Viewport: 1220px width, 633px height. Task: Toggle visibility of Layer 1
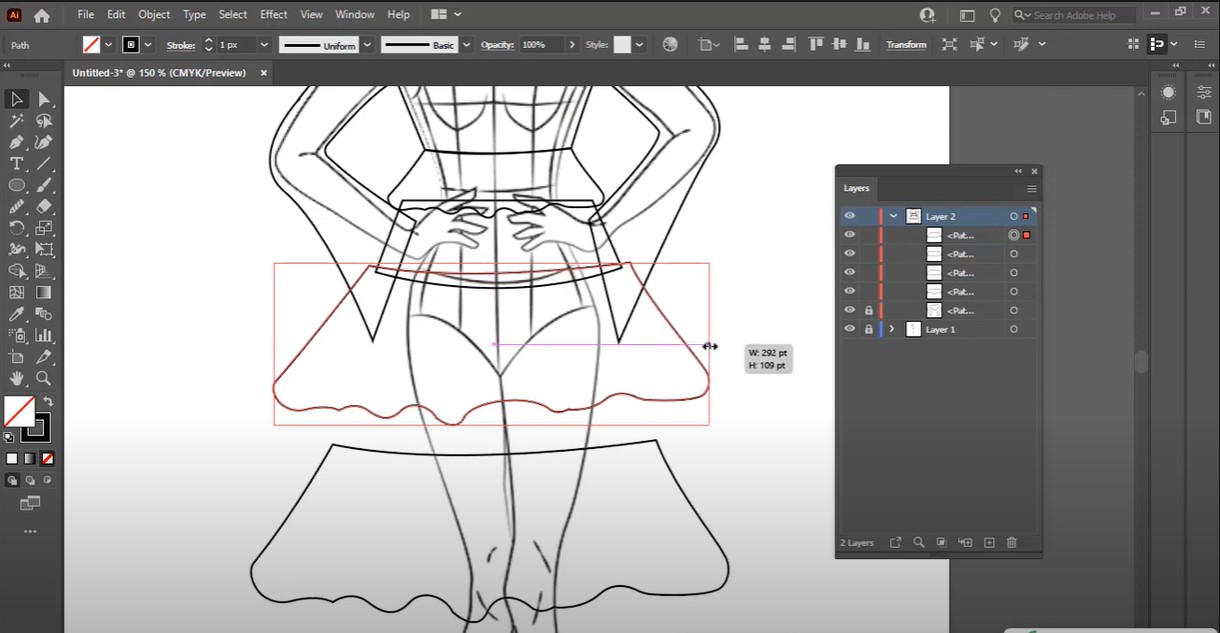click(849, 329)
